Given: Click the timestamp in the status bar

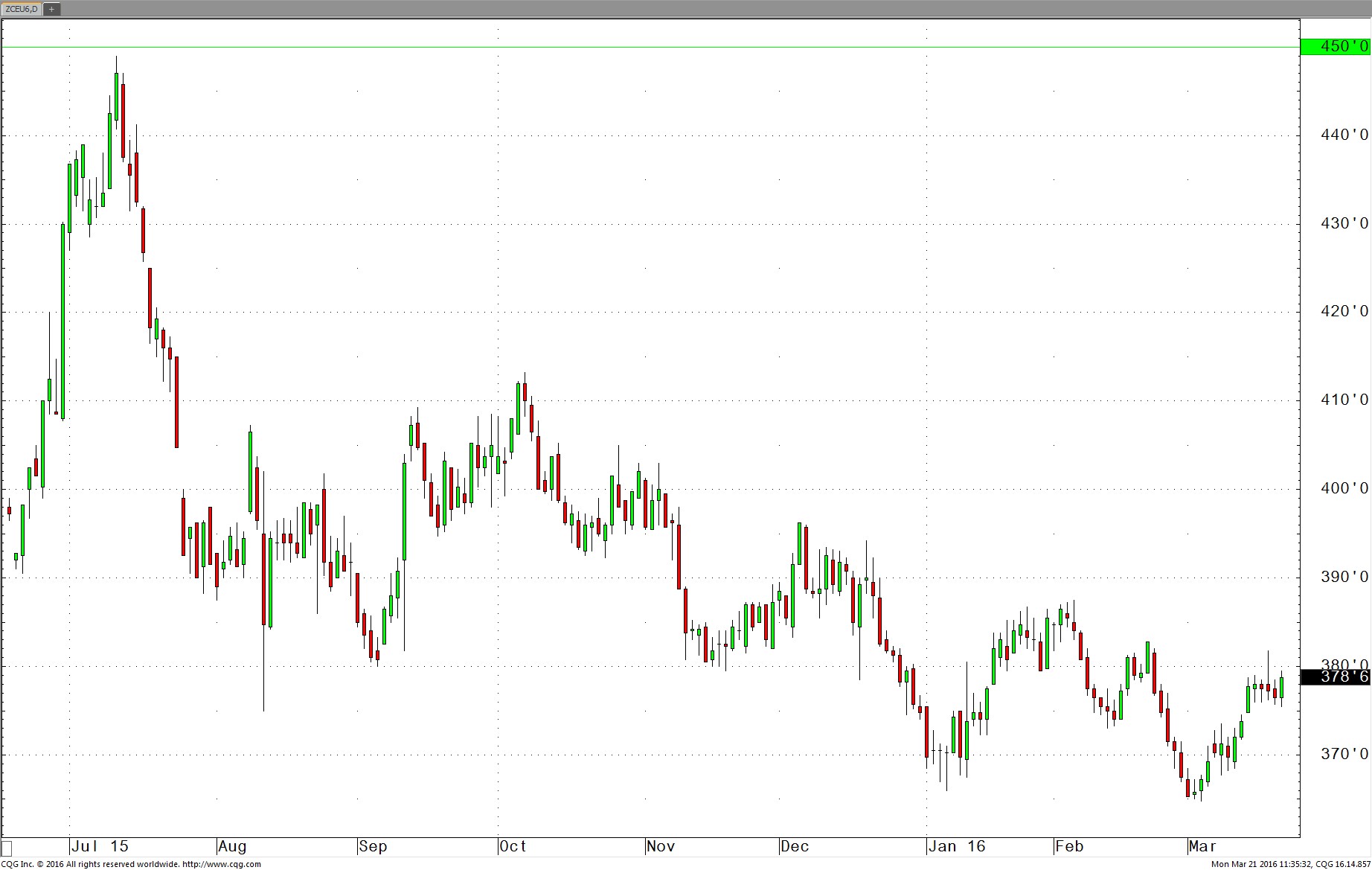Looking at the screenshot, I should click(x=1290, y=864).
